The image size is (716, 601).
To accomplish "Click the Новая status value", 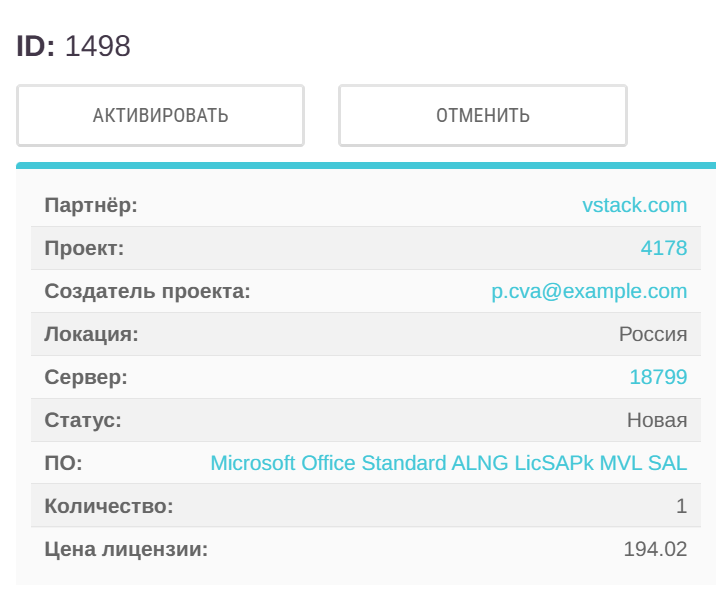I will pos(657,420).
